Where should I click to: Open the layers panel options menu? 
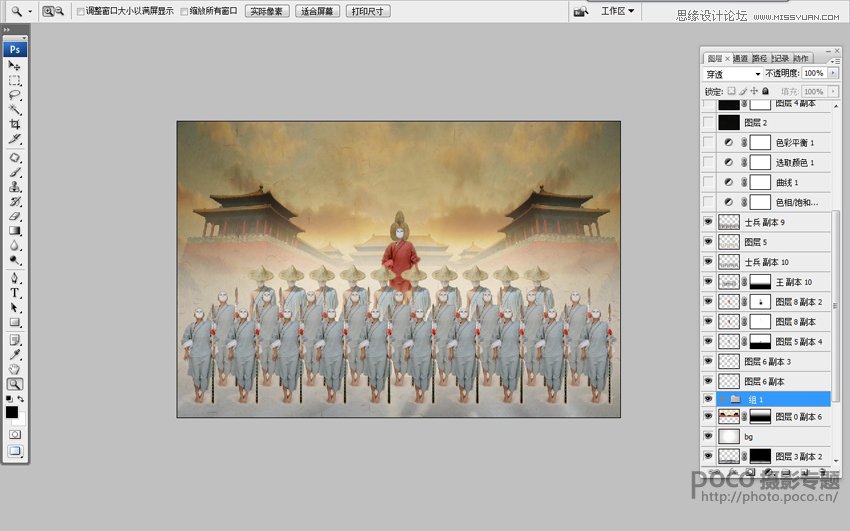click(x=835, y=61)
